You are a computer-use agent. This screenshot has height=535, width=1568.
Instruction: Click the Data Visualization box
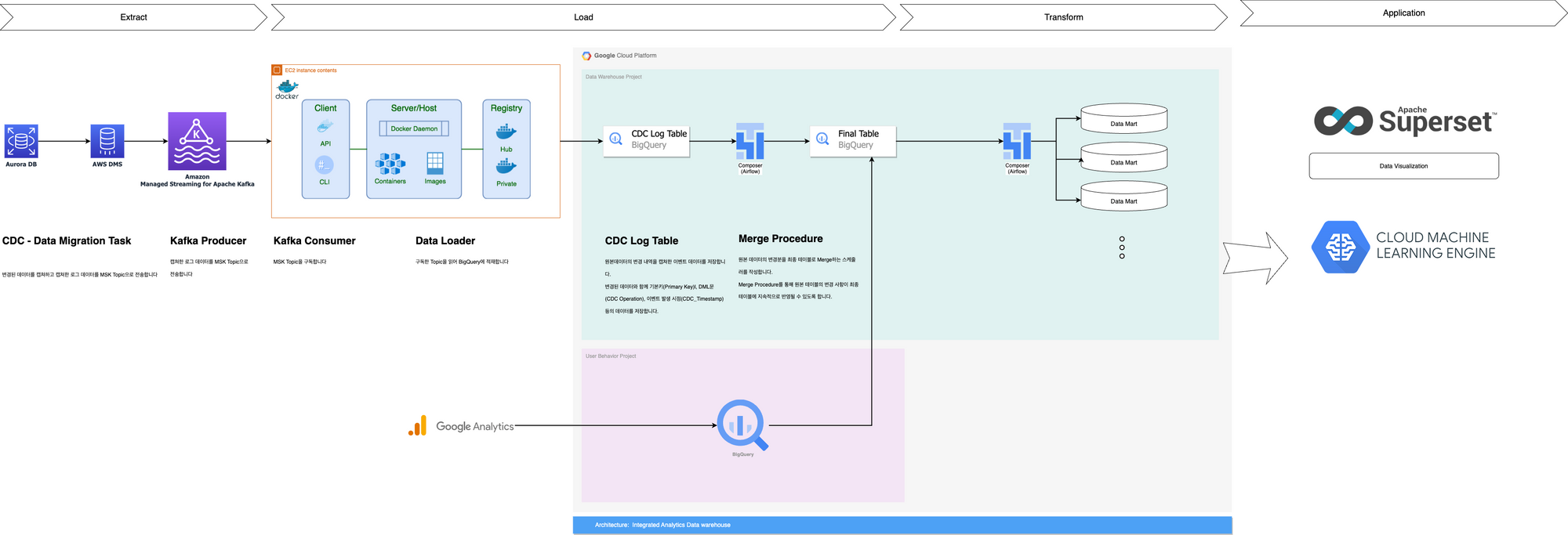[x=1403, y=166]
